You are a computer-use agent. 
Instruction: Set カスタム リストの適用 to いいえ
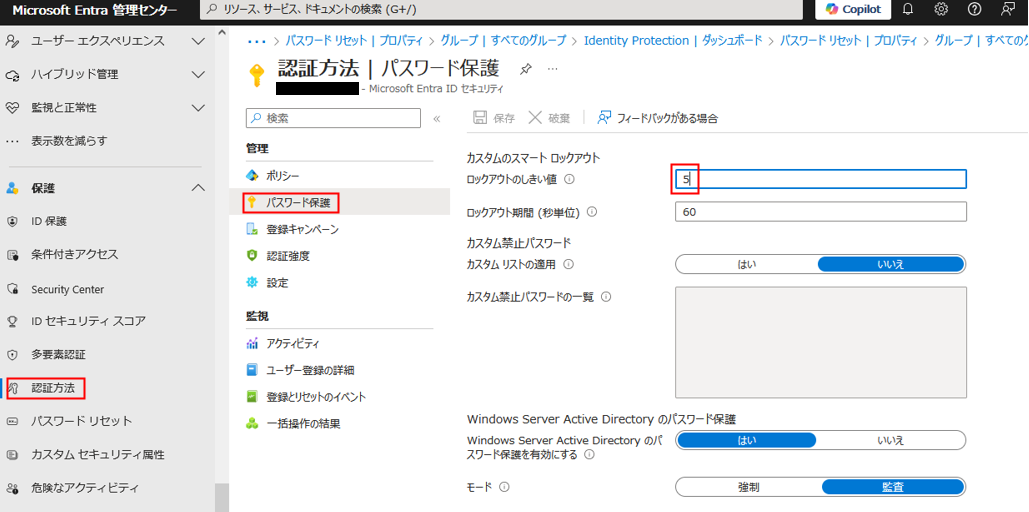tap(891, 264)
